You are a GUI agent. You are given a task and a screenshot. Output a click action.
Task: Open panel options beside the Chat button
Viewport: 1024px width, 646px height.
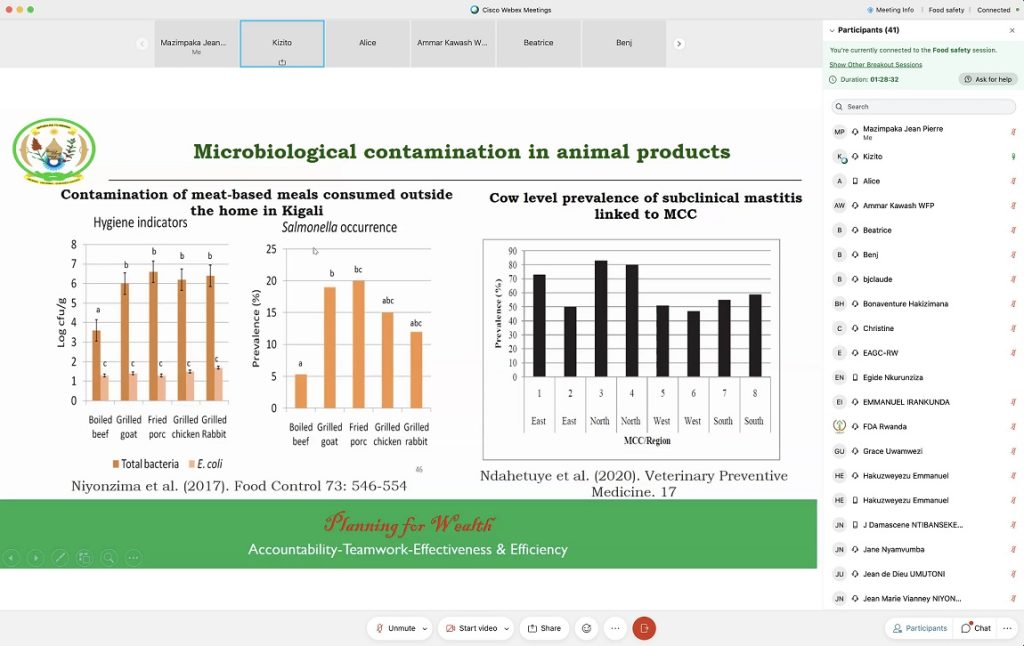pyautogui.click(x=1008, y=628)
